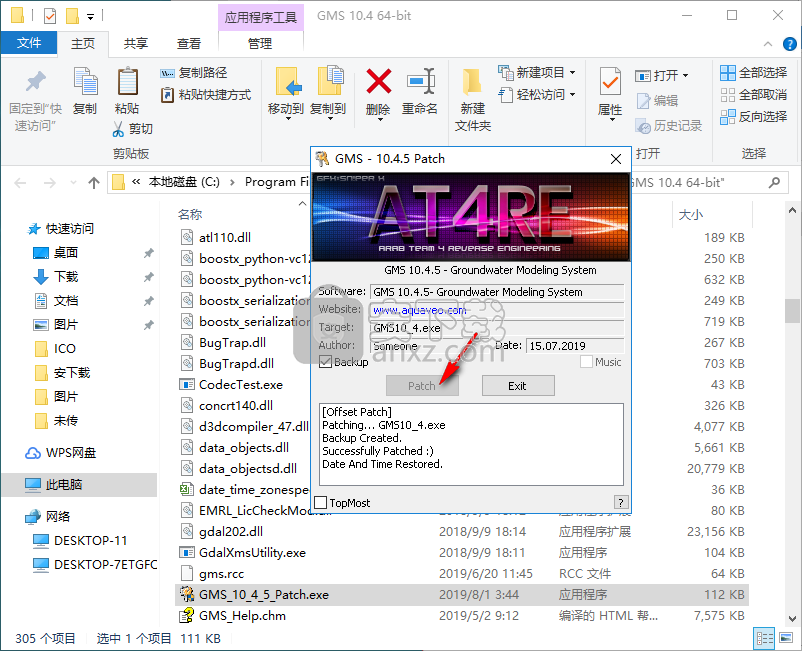Click the Pin to Quick access icon
Image resolution: width=802 pixels, height=651 pixels.
pyautogui.click(x=35, y=82)
